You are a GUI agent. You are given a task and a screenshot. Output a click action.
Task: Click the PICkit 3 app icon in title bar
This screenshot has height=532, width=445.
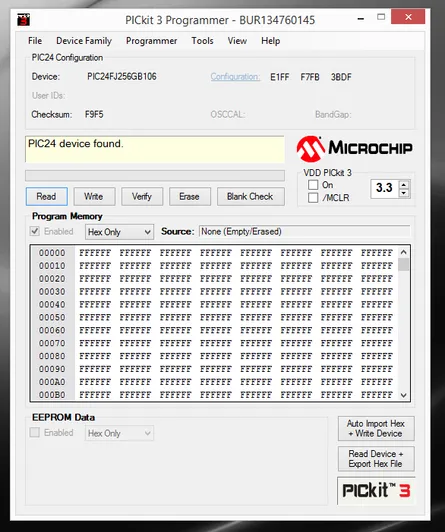coord(23,20)
